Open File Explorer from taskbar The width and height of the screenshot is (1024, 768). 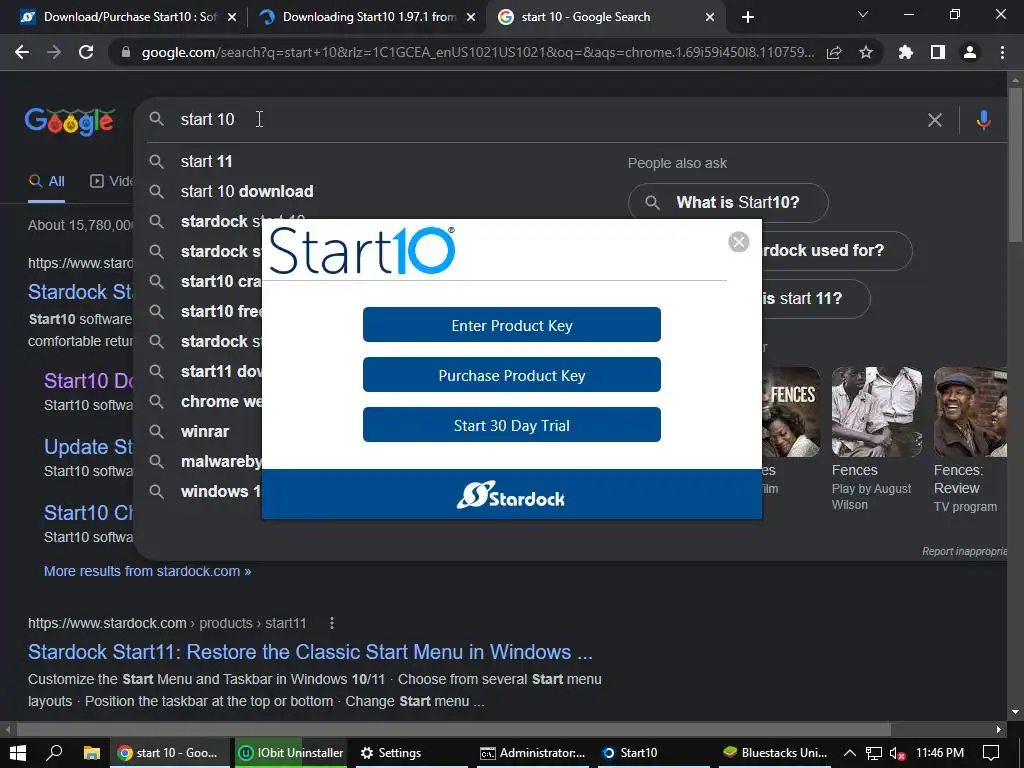point(91,753)
